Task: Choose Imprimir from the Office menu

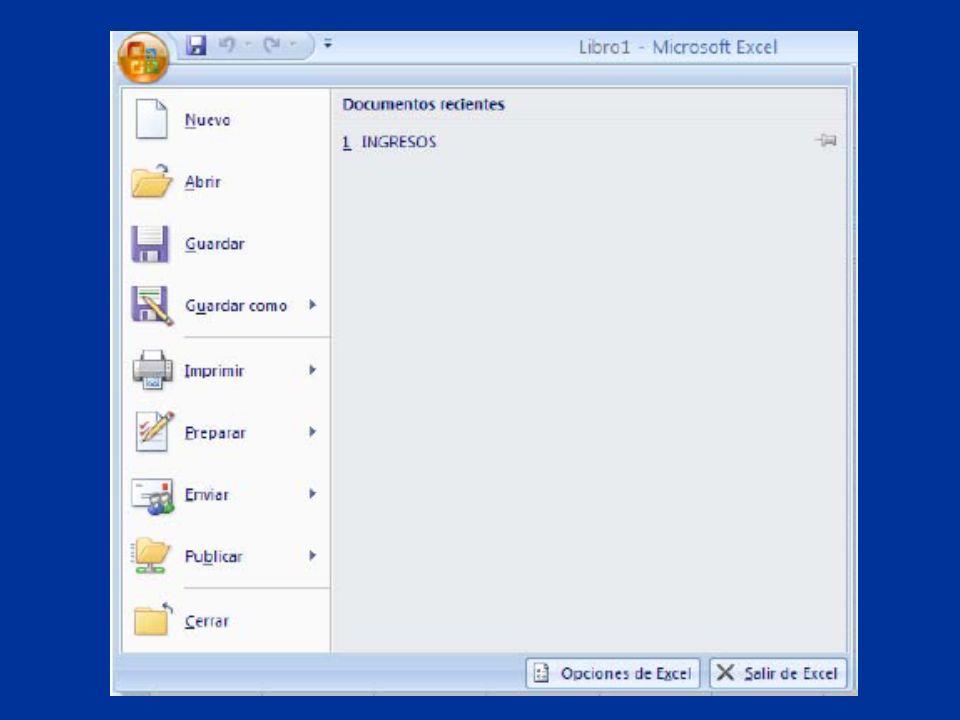Action: pyautogui.click(x=214, y=370)
